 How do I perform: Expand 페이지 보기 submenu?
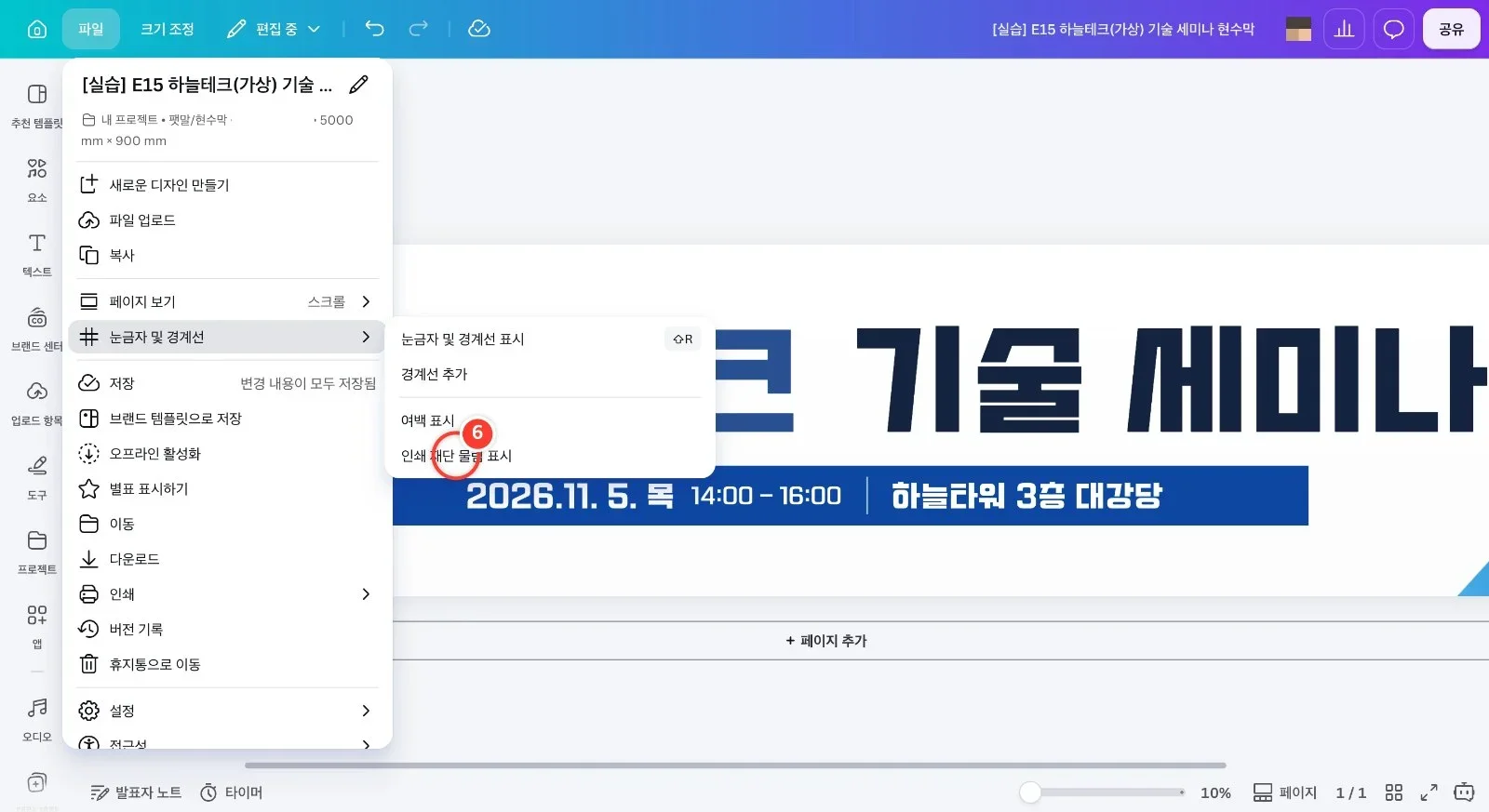[227, 301]
